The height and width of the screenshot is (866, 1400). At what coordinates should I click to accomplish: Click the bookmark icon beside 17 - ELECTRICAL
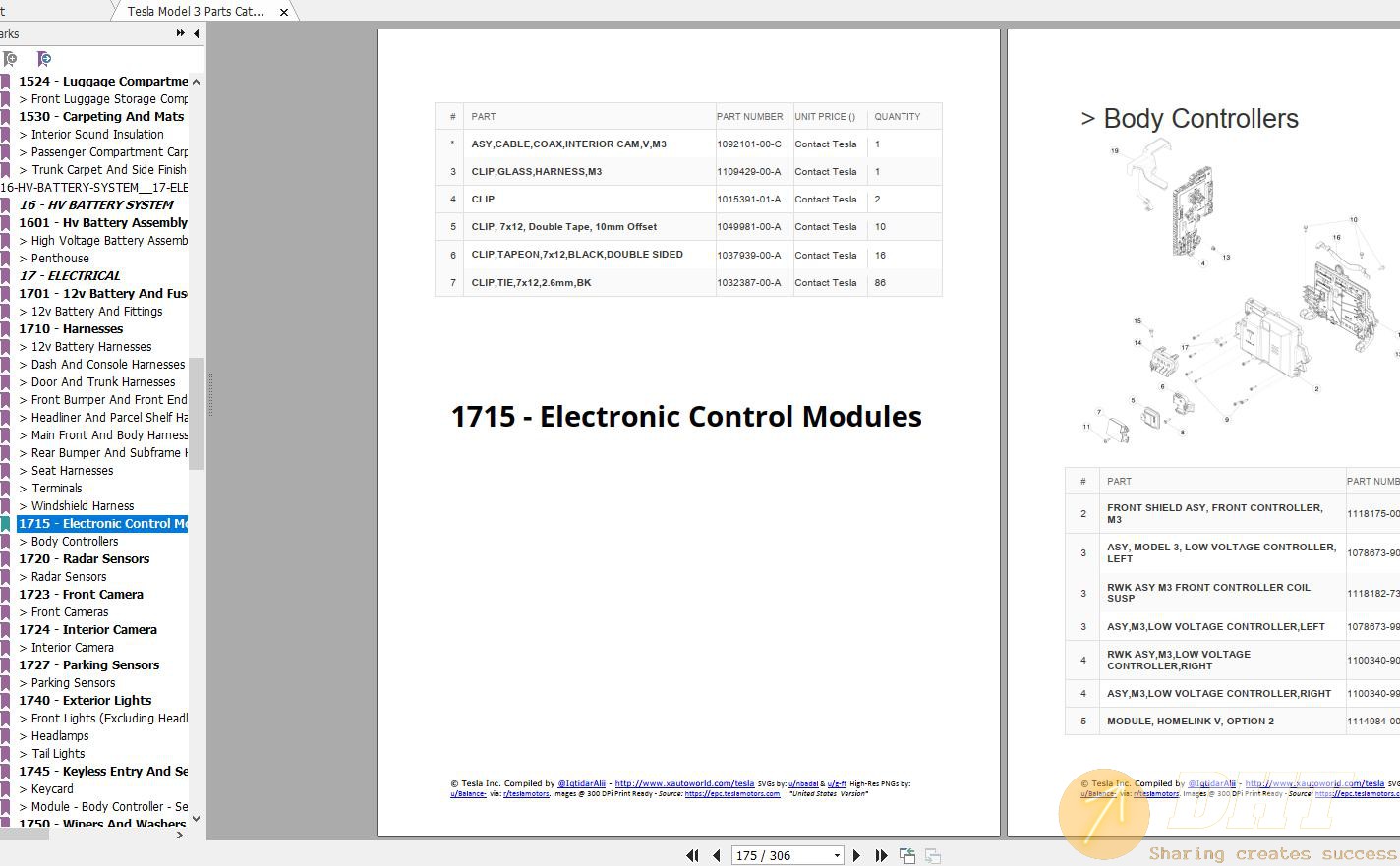(x=5, y=276)
